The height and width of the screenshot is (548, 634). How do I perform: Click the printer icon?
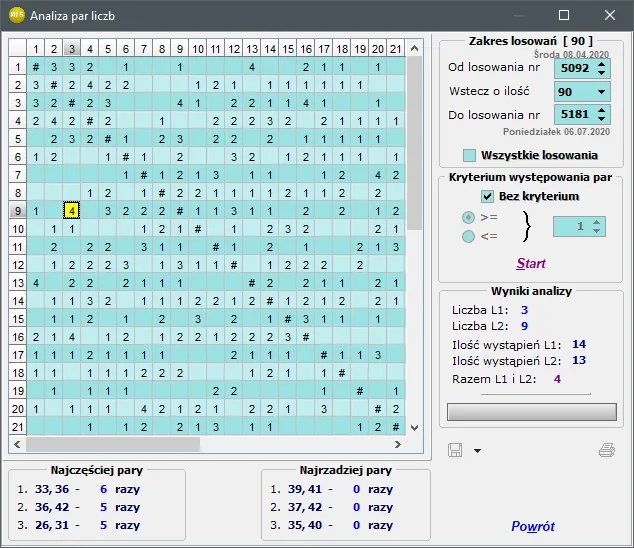pos(606,450)
